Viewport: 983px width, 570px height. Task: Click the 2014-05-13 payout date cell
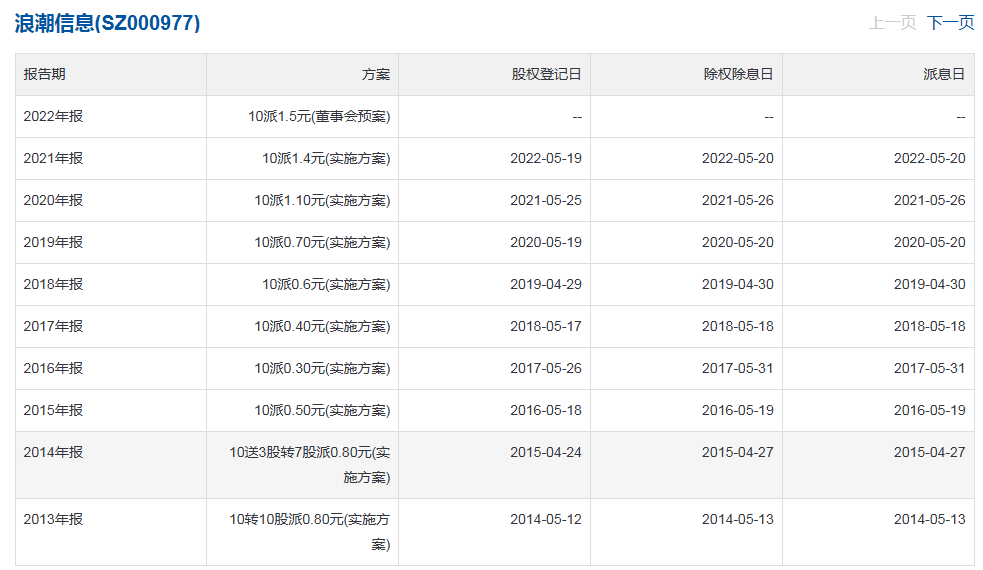(930, 519)
